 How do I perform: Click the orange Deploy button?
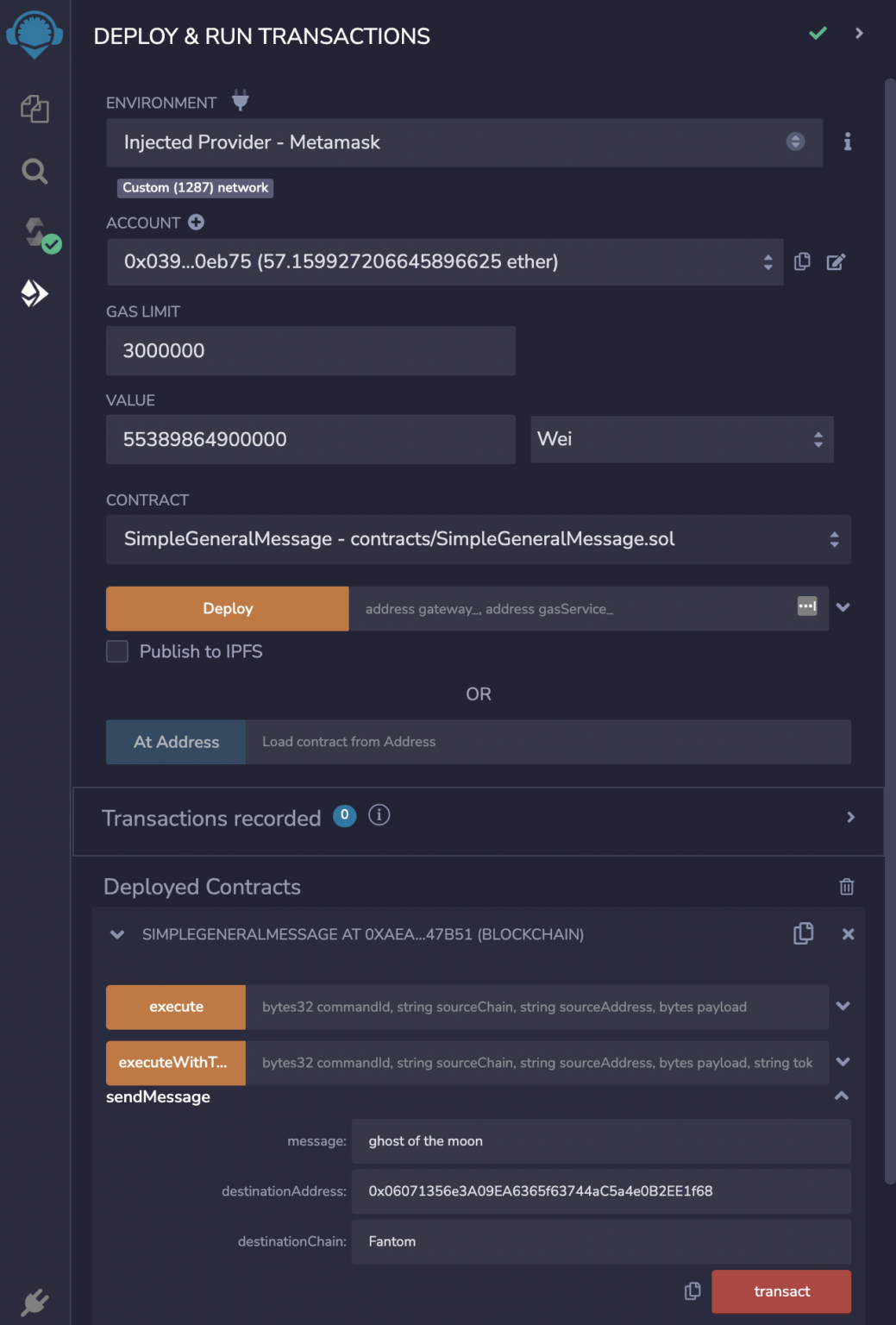pyautogui.click(x=228, y=609)
